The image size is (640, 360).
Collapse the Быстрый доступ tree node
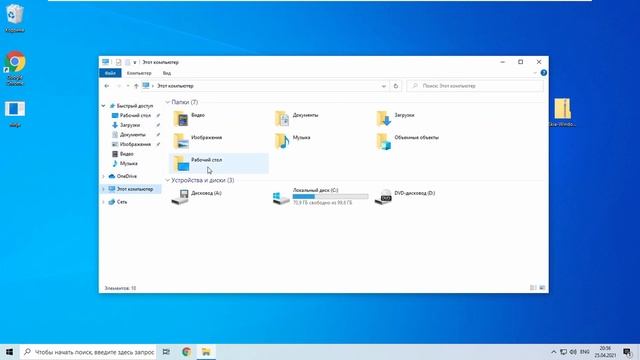tap(104, 106)
